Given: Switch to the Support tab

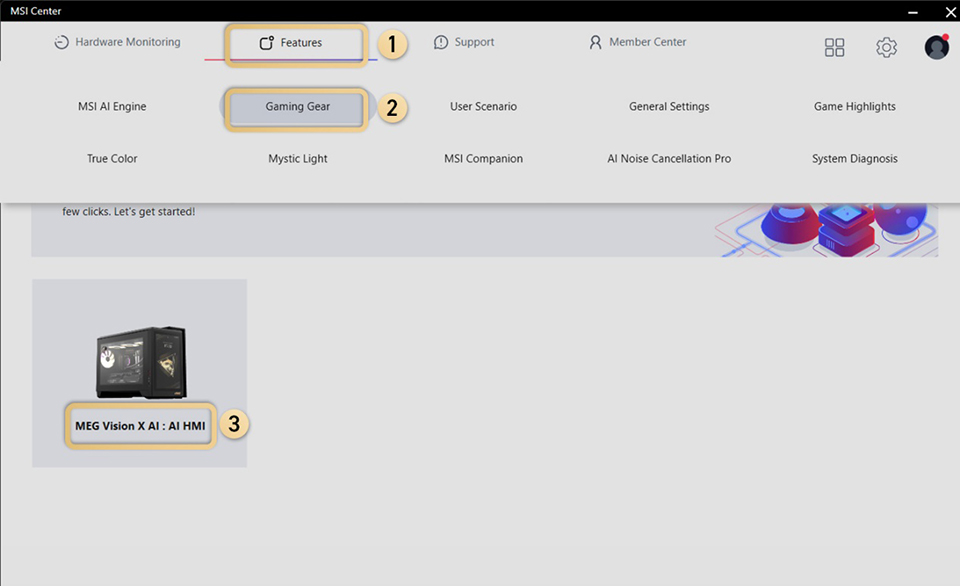Looking at the screenshot, I should pyautogui.click(x=465, y=42).
